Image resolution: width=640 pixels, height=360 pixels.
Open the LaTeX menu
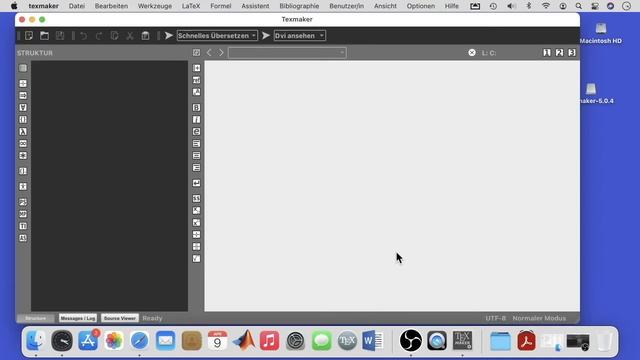click(x=191, y=6)
